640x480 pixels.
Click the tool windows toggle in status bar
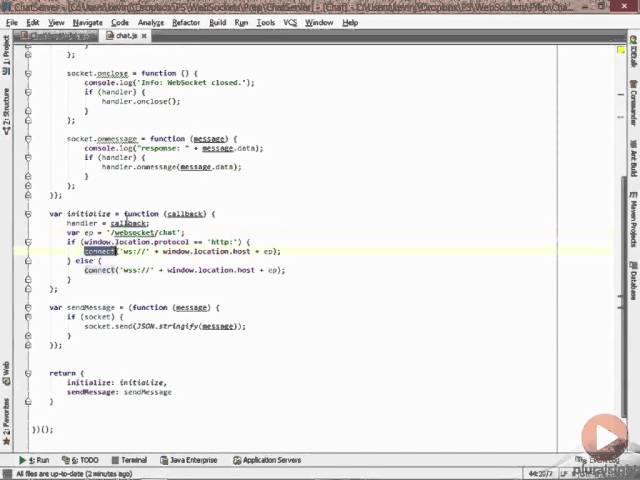click(7, 474)
